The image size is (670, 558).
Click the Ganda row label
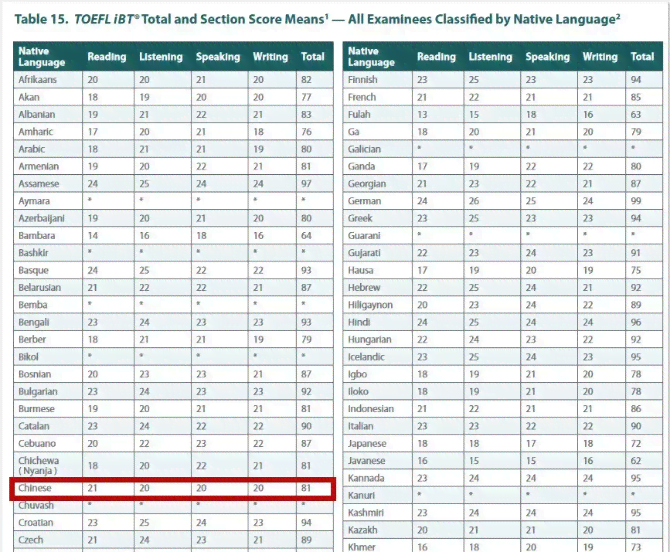tap(361, 166)
